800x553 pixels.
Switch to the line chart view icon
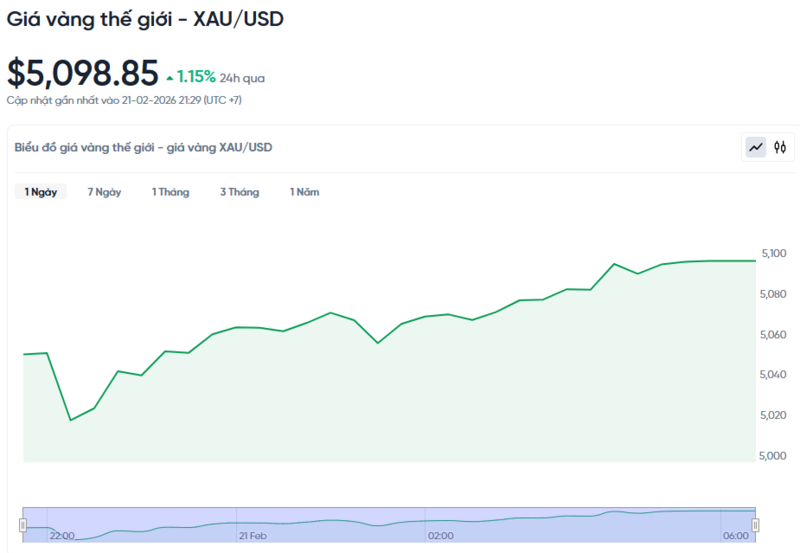(x=756, y=148)
